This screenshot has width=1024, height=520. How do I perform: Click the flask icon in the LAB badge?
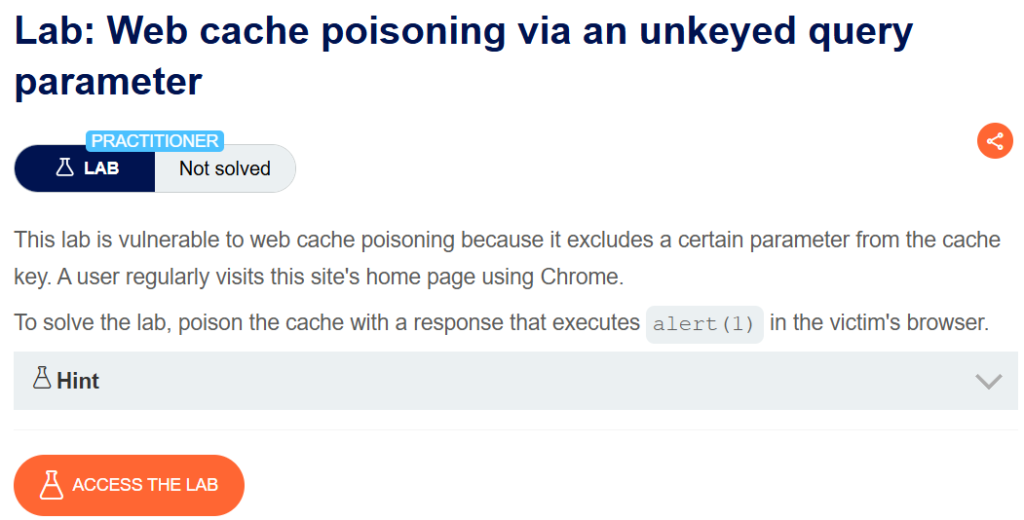pyautogui.click(x=65, y=168)
